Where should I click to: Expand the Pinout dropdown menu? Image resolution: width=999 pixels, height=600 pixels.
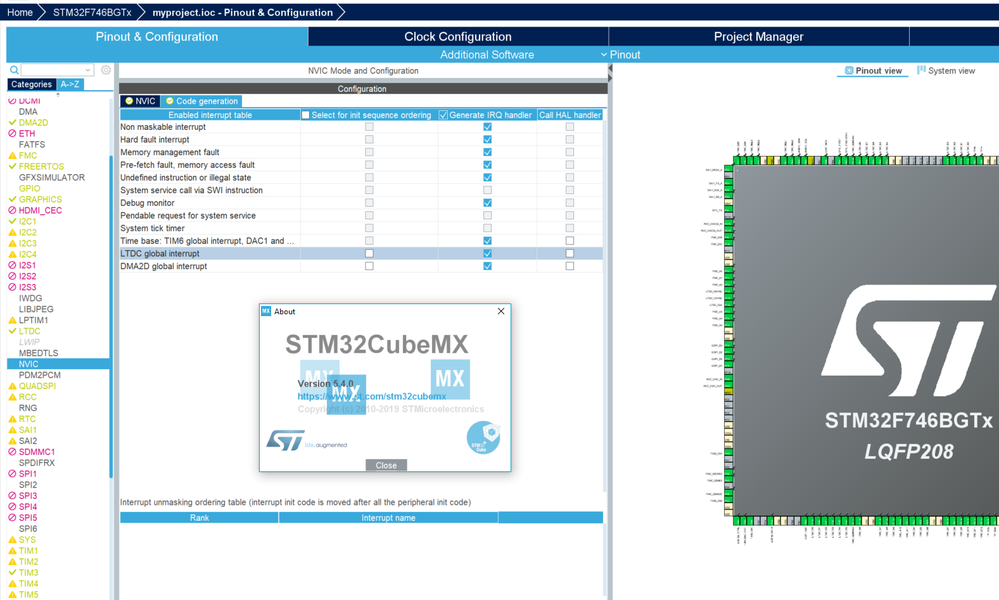tap(621, 55)
